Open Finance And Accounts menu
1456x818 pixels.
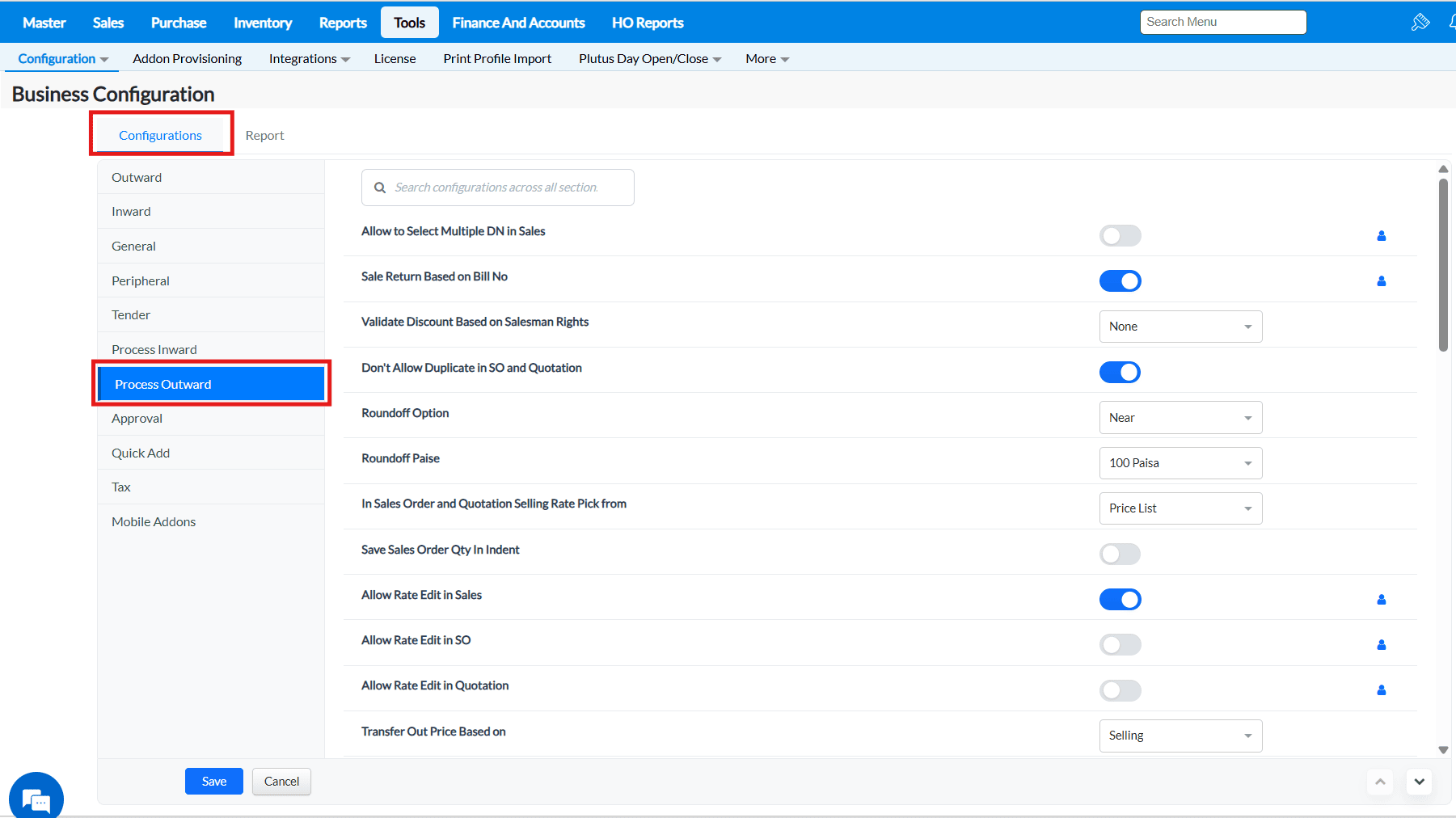coord(518,23)
